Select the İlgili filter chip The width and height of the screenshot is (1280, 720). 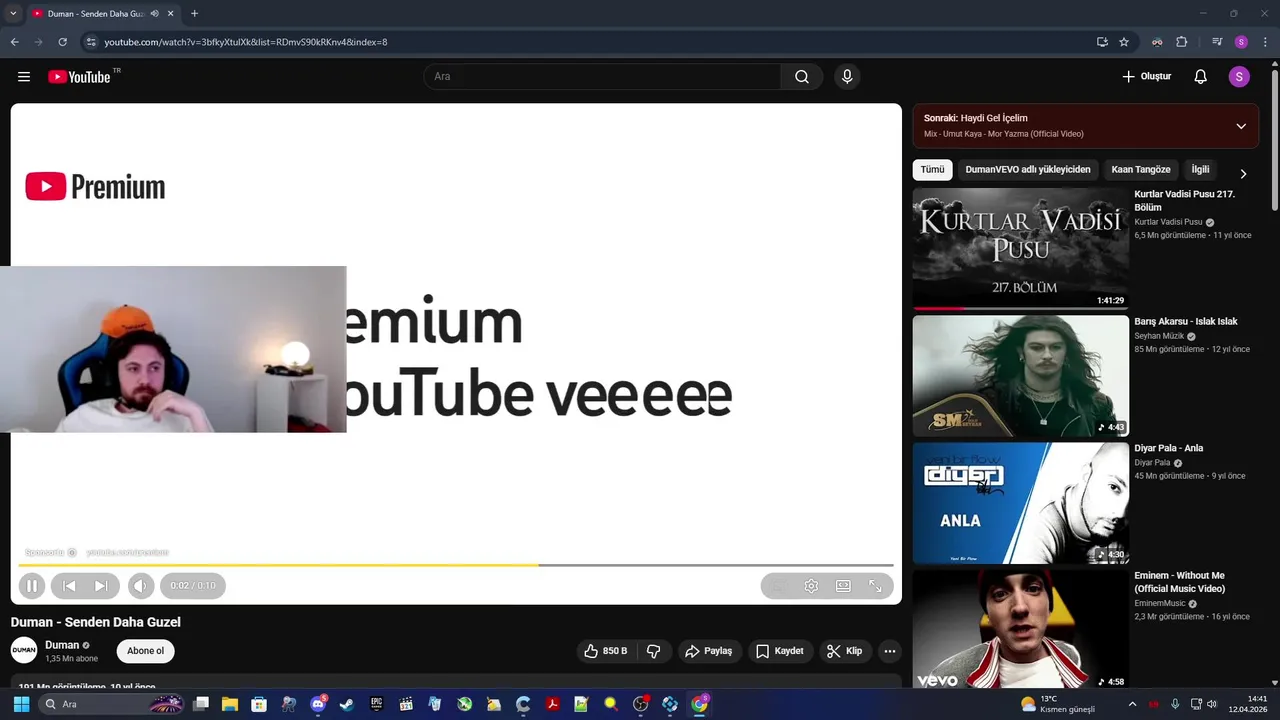(1200, 170)
